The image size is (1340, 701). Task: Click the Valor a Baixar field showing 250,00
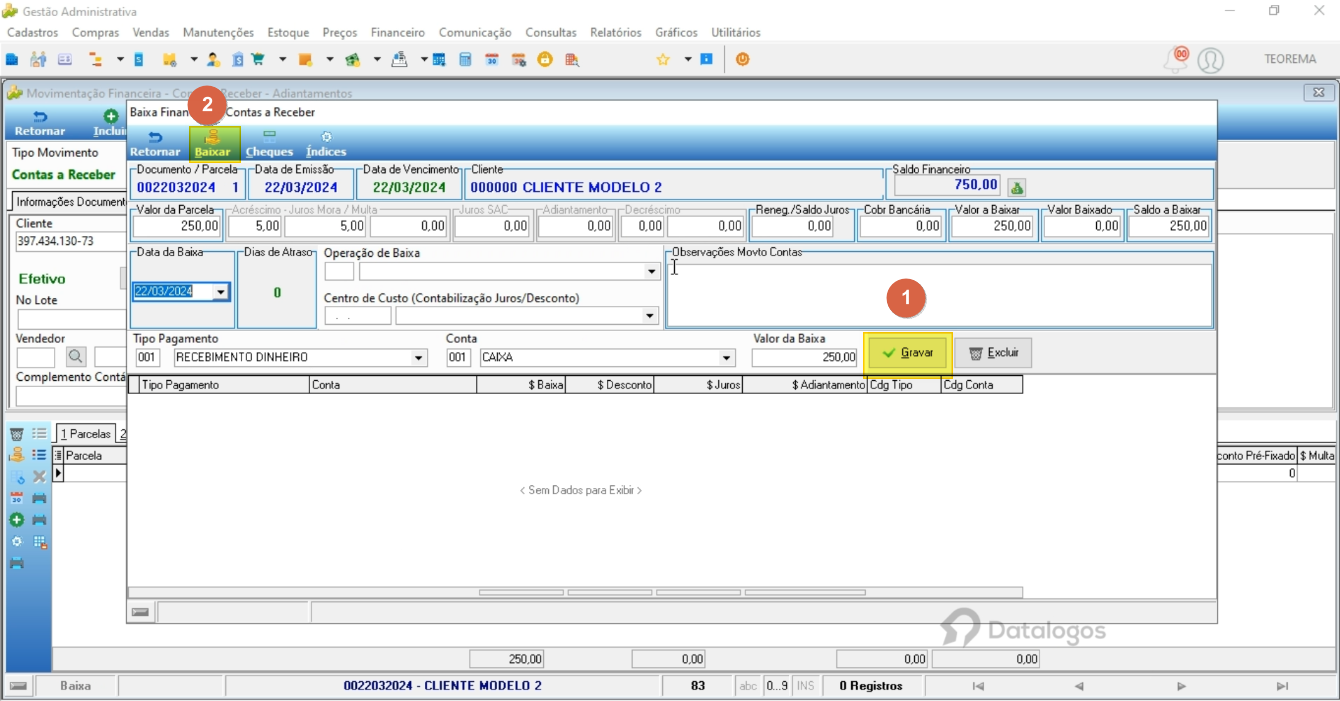point(992,227)
